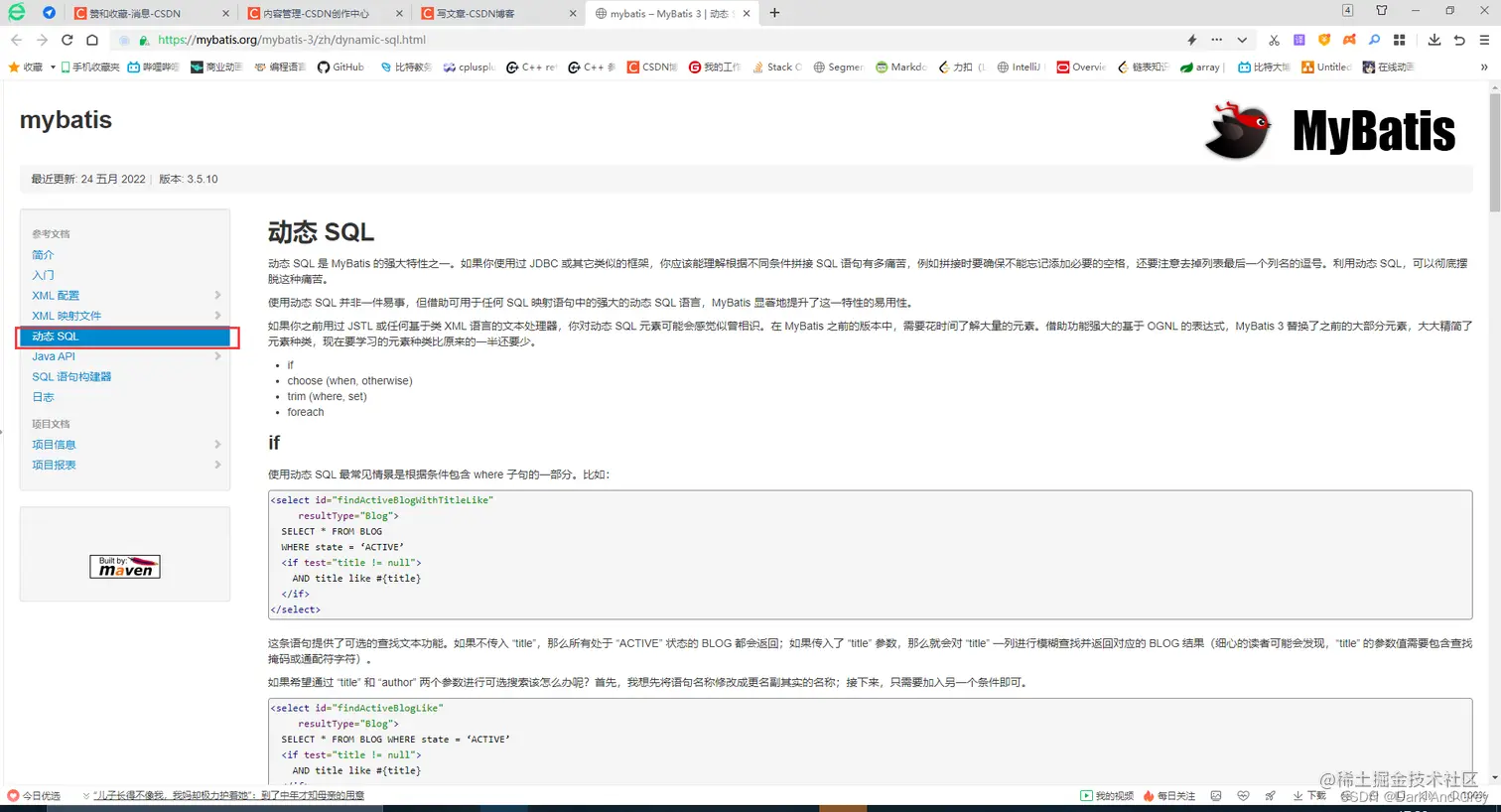Click the undo closed tab icon
Image resolution: width=1501 pixels, height=812 pixels.
[x=1459, y=40]
